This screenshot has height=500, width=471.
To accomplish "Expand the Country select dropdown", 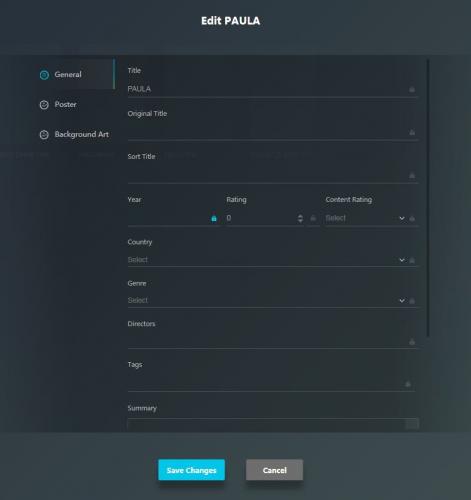I will tap(267, 260).
